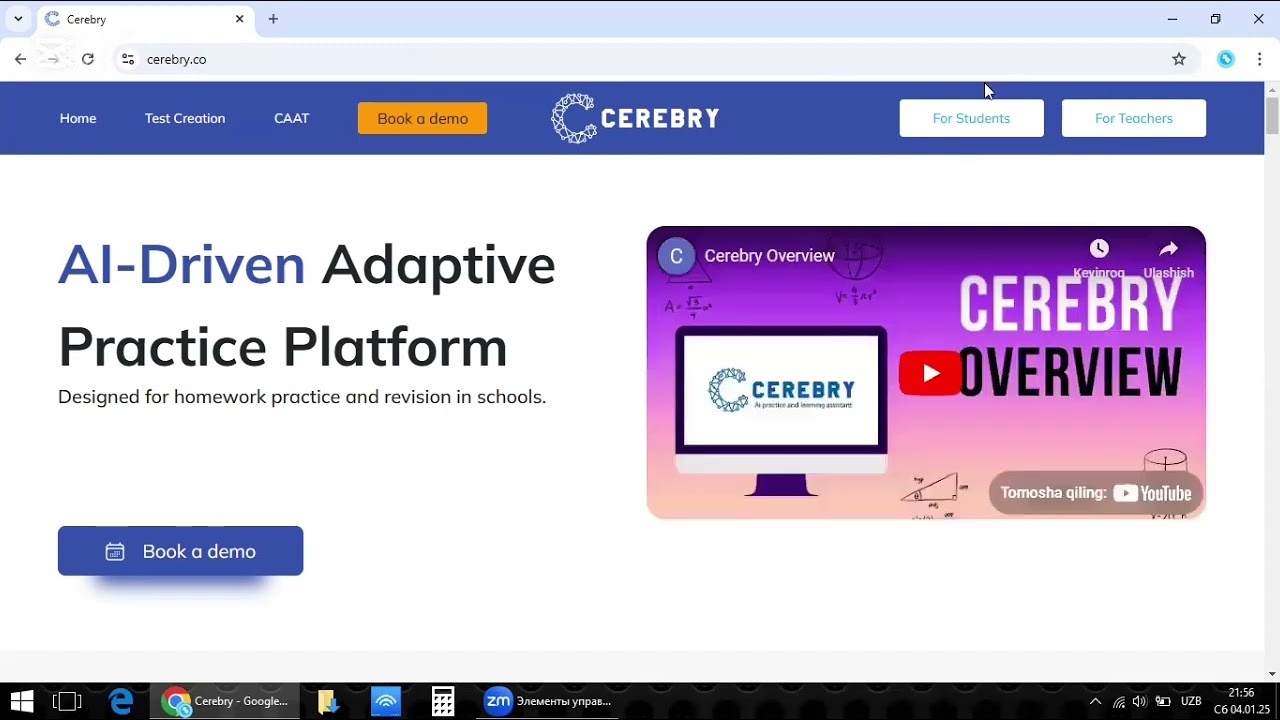Screen dimensions: 1280x720
Task: Open File Explorer from taskbar
Action: point(328,701)
